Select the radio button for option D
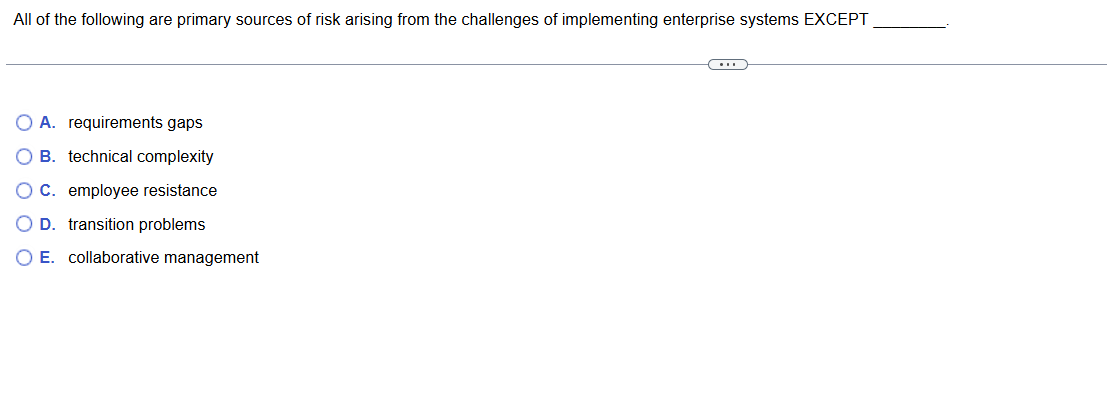Image resolution: width=1107 pixels, height=401 pixels. [24, 225]
